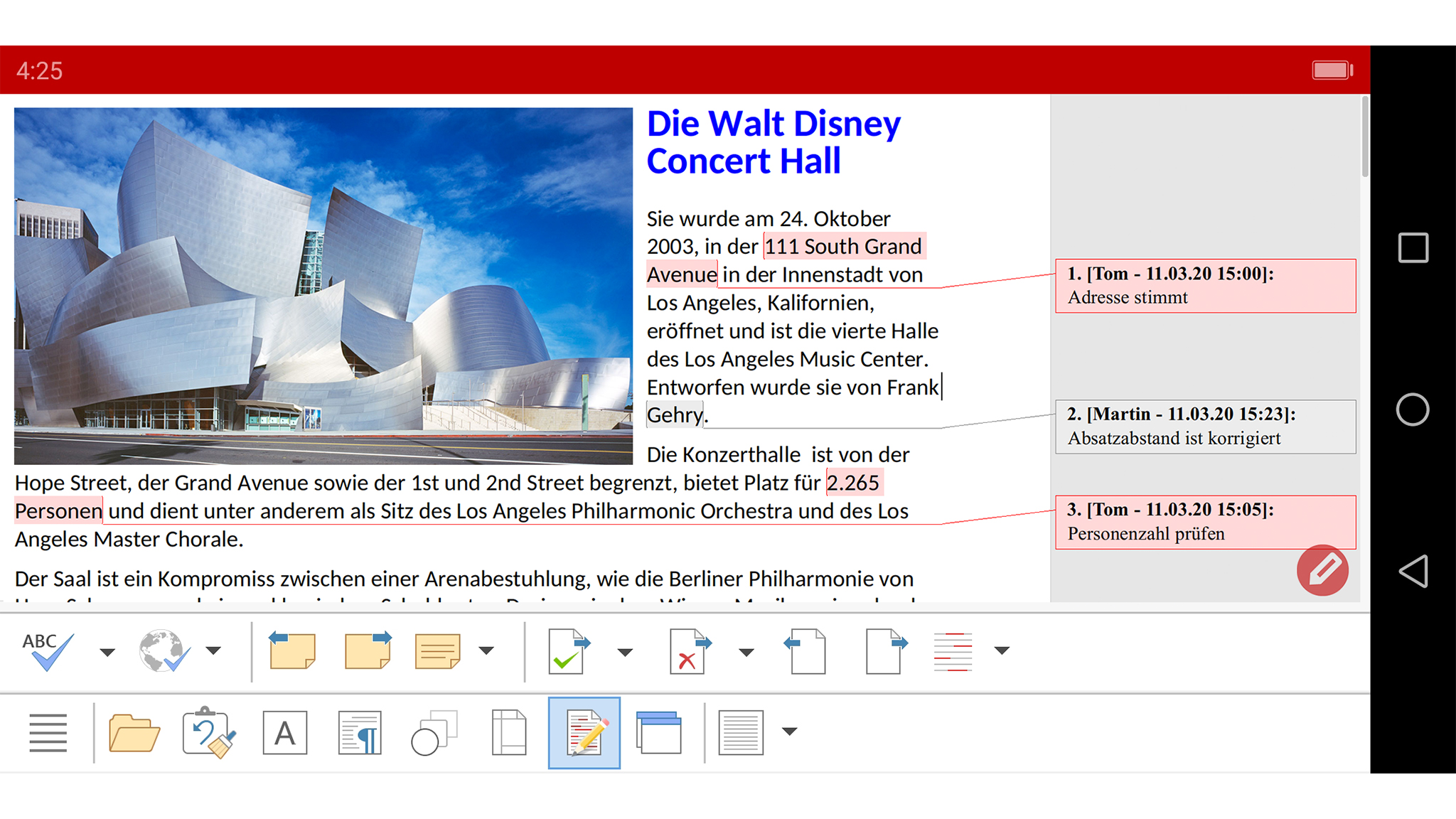This screenshot has height=819, width=1456.
Task: Open the reject change dropdown arrow
Action: click(x=746, y=652)
